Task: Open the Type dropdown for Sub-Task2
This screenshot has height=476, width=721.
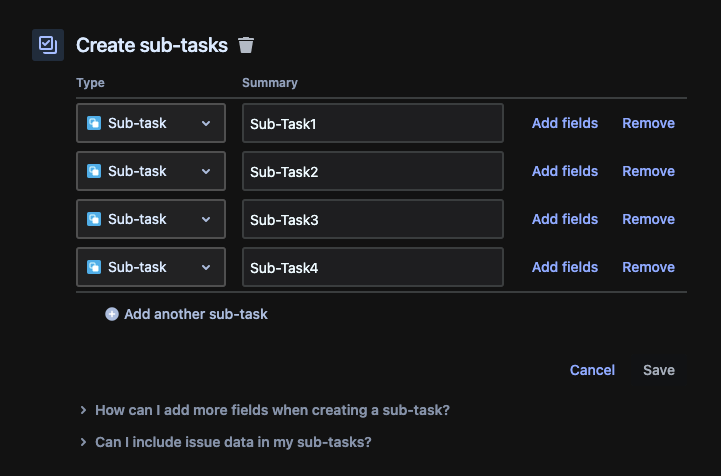Action: [150, 171]
